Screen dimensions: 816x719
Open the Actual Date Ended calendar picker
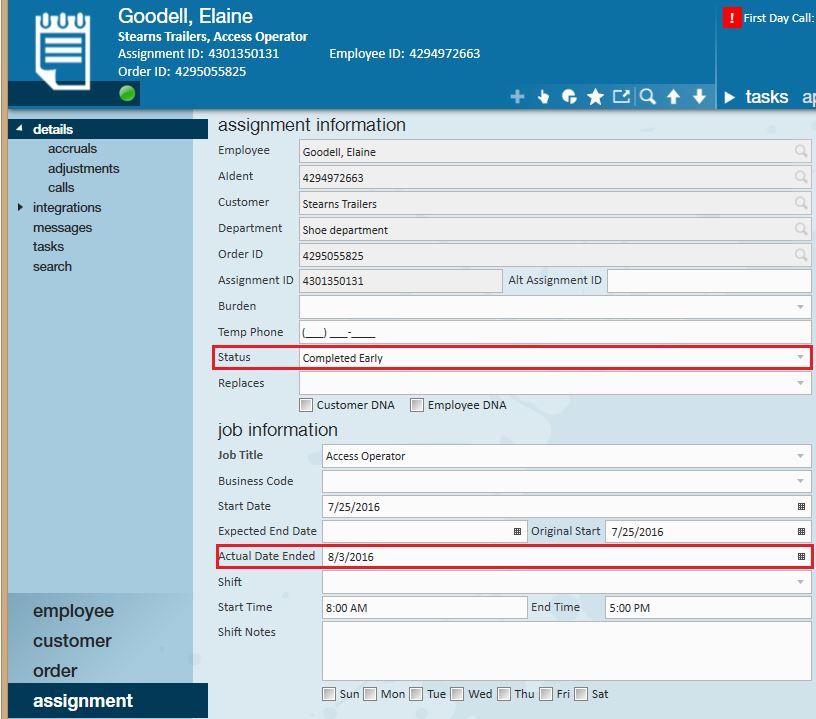(x=801, y=557)
